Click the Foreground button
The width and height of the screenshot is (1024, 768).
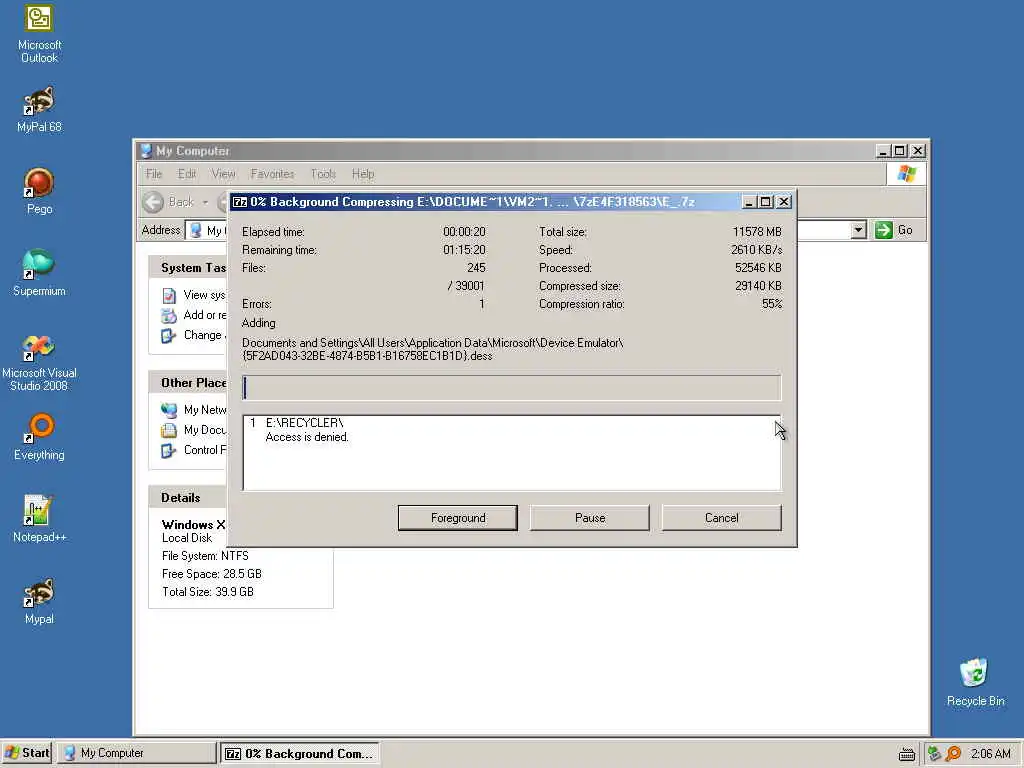coord(458,518)
